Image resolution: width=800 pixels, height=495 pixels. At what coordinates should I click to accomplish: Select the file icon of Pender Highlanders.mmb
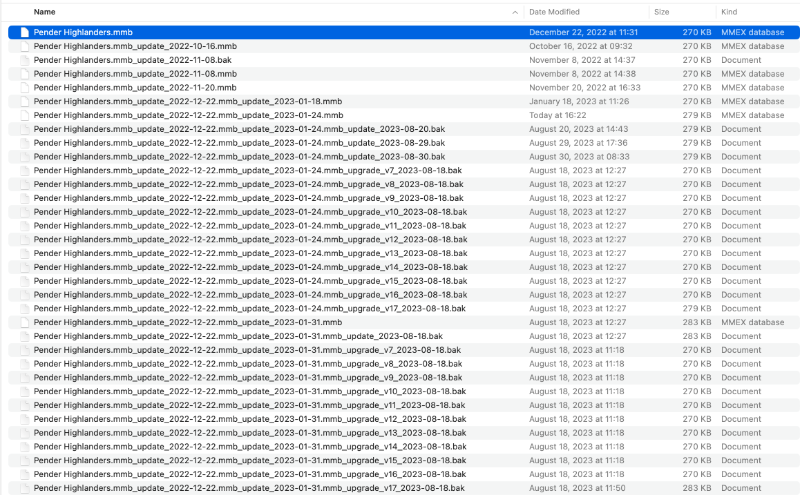tap(24, 32)
